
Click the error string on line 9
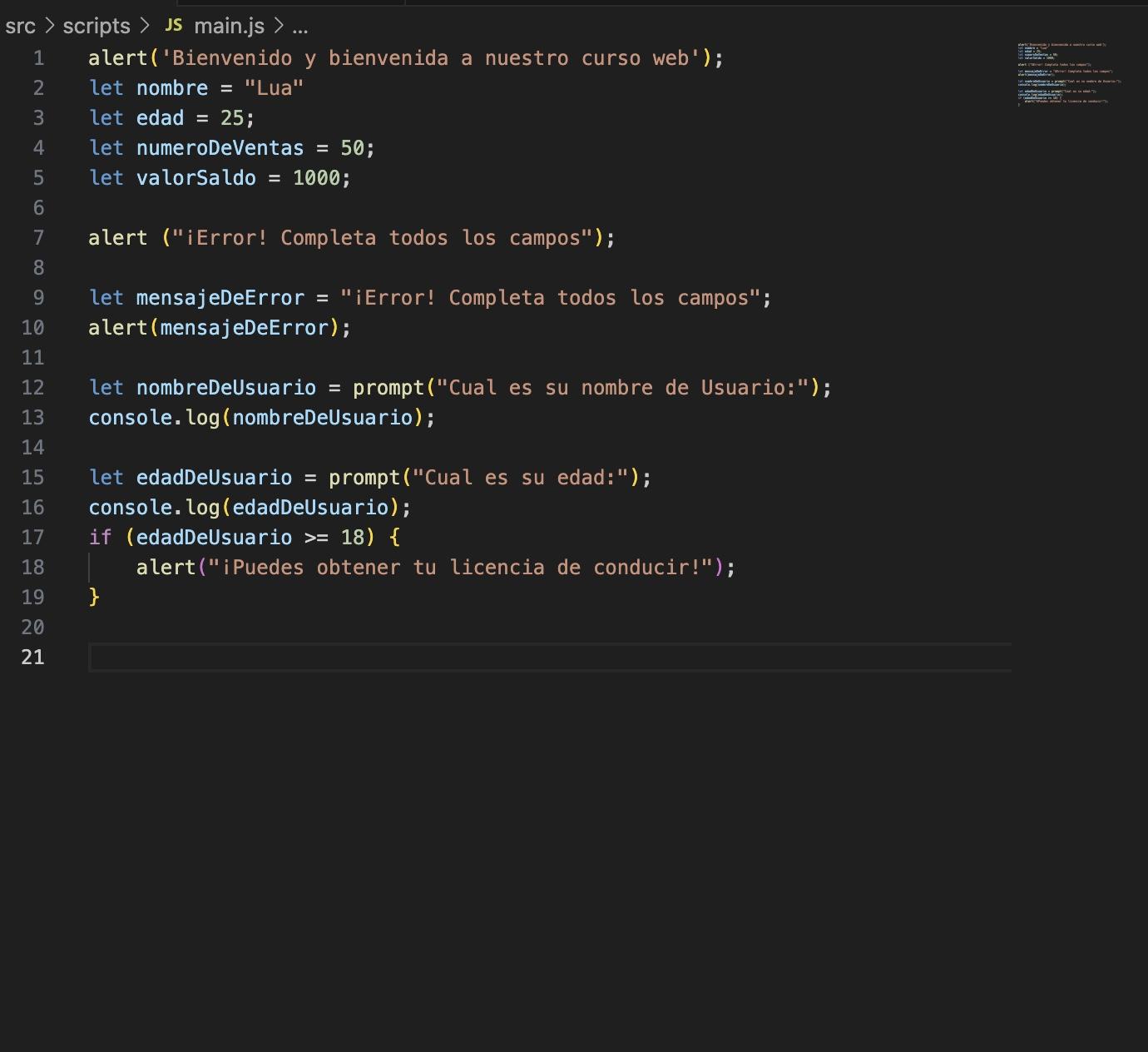(551, 298)
